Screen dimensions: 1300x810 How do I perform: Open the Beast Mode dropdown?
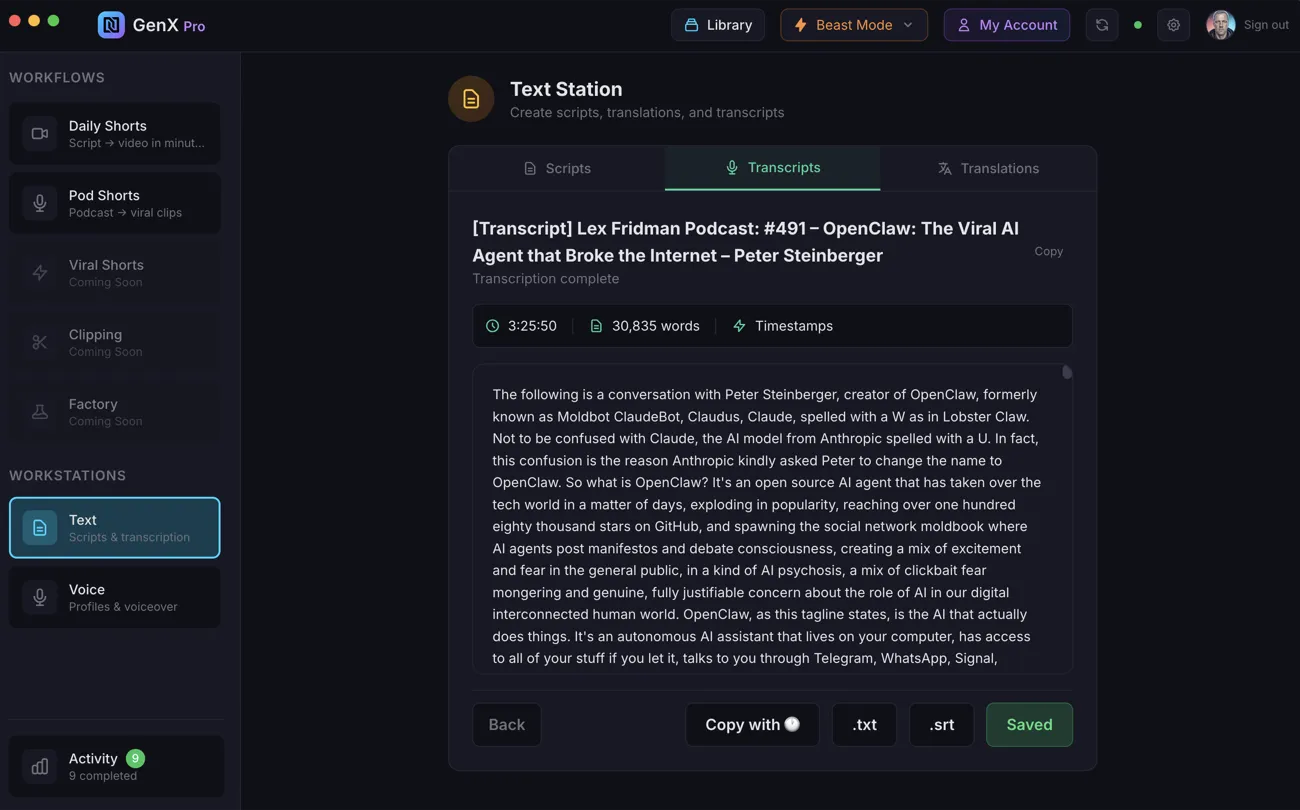click(x=853, y=24)
